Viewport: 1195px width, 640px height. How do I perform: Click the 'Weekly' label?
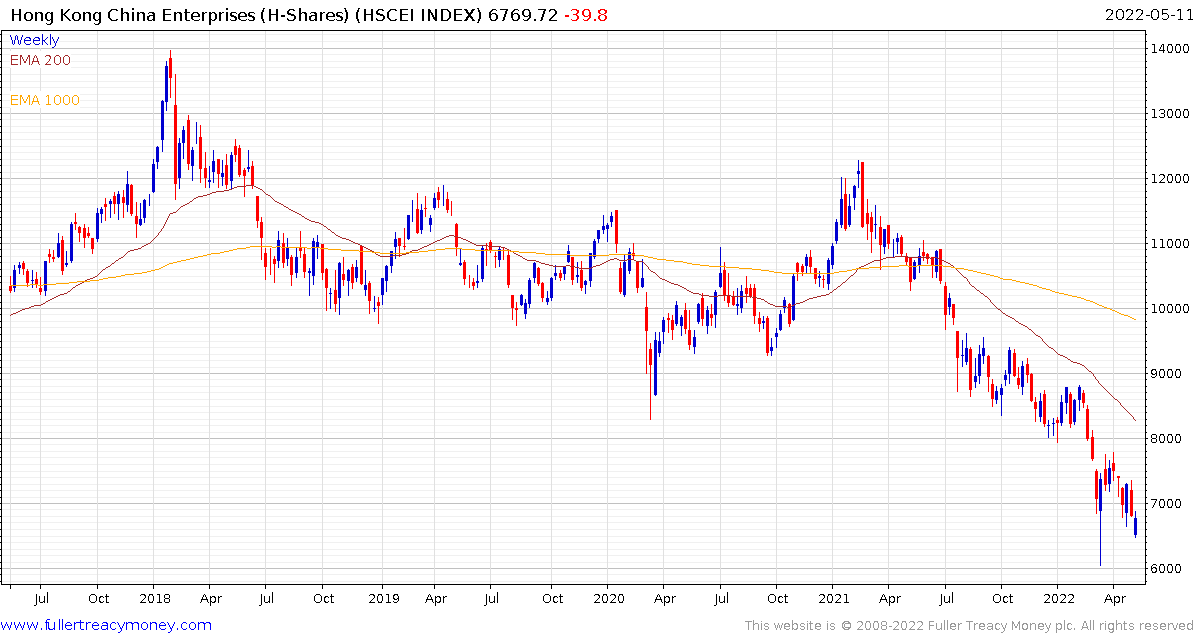pyautogui.click(x=34, y=40)
